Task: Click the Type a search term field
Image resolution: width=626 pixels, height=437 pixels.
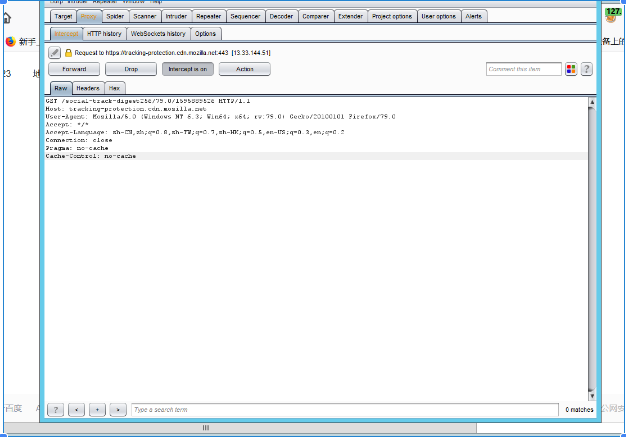Action: tap(345, 409)
